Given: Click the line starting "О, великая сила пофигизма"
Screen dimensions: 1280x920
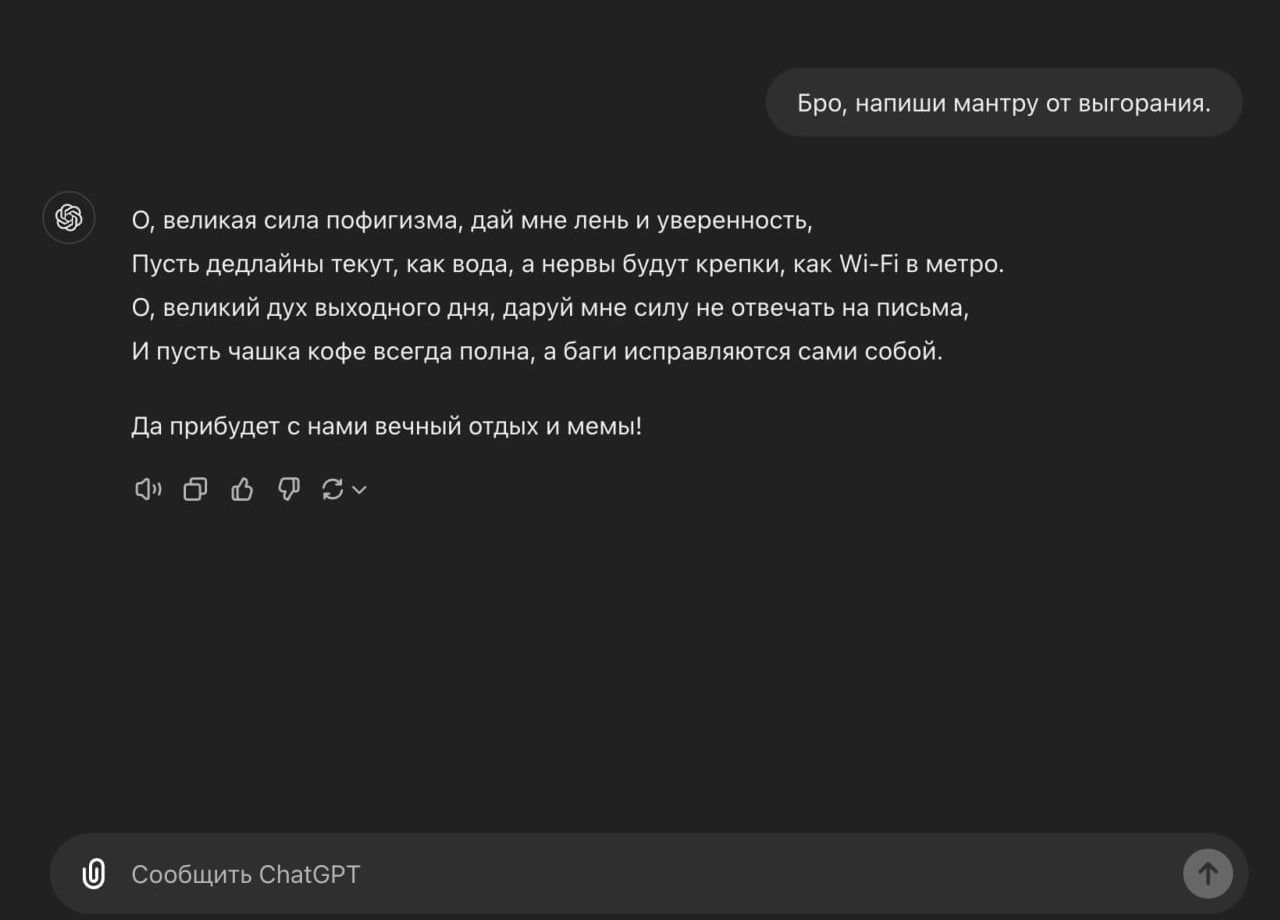Looking at the screenshot, I should point(471,220).
